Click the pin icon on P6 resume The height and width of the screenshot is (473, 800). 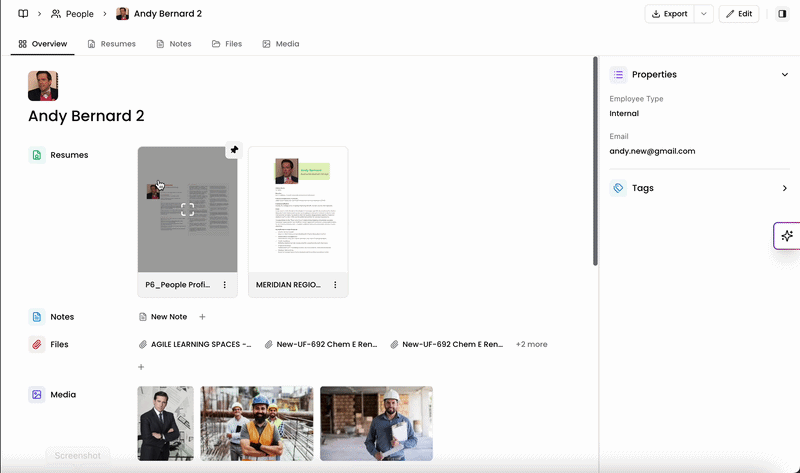click(x=234, y=150)
